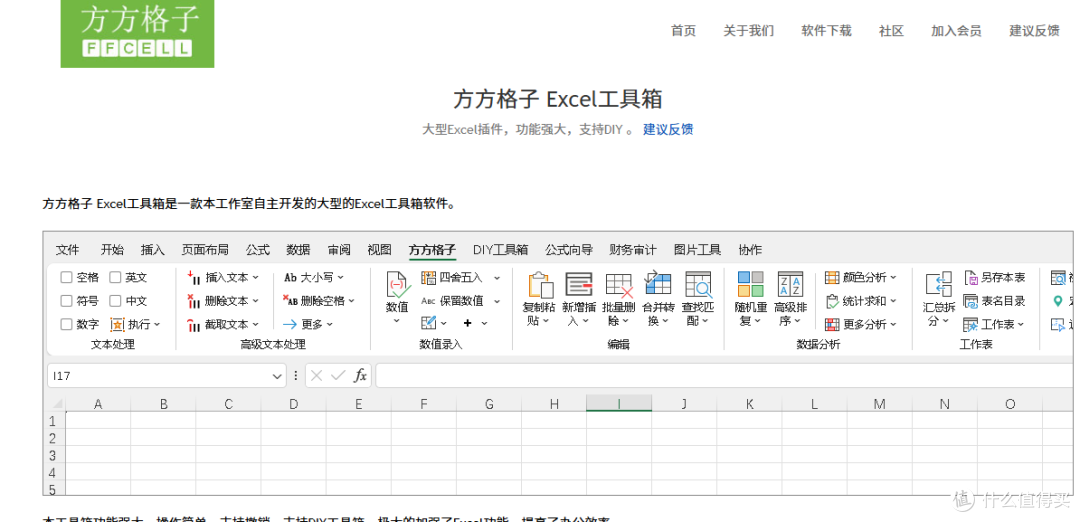Open the Name Box dropdown arrow

click(277, 376)
